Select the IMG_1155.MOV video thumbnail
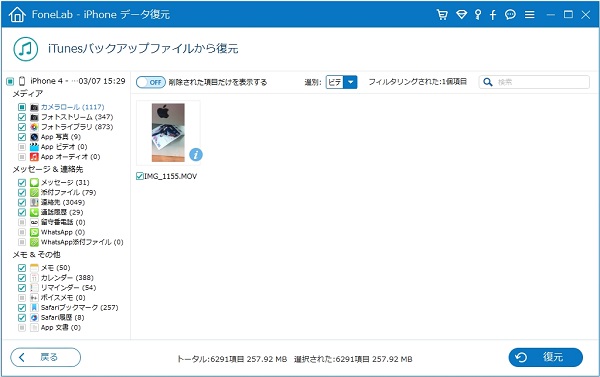Viewport: 600px width, 377px height. 168,133
